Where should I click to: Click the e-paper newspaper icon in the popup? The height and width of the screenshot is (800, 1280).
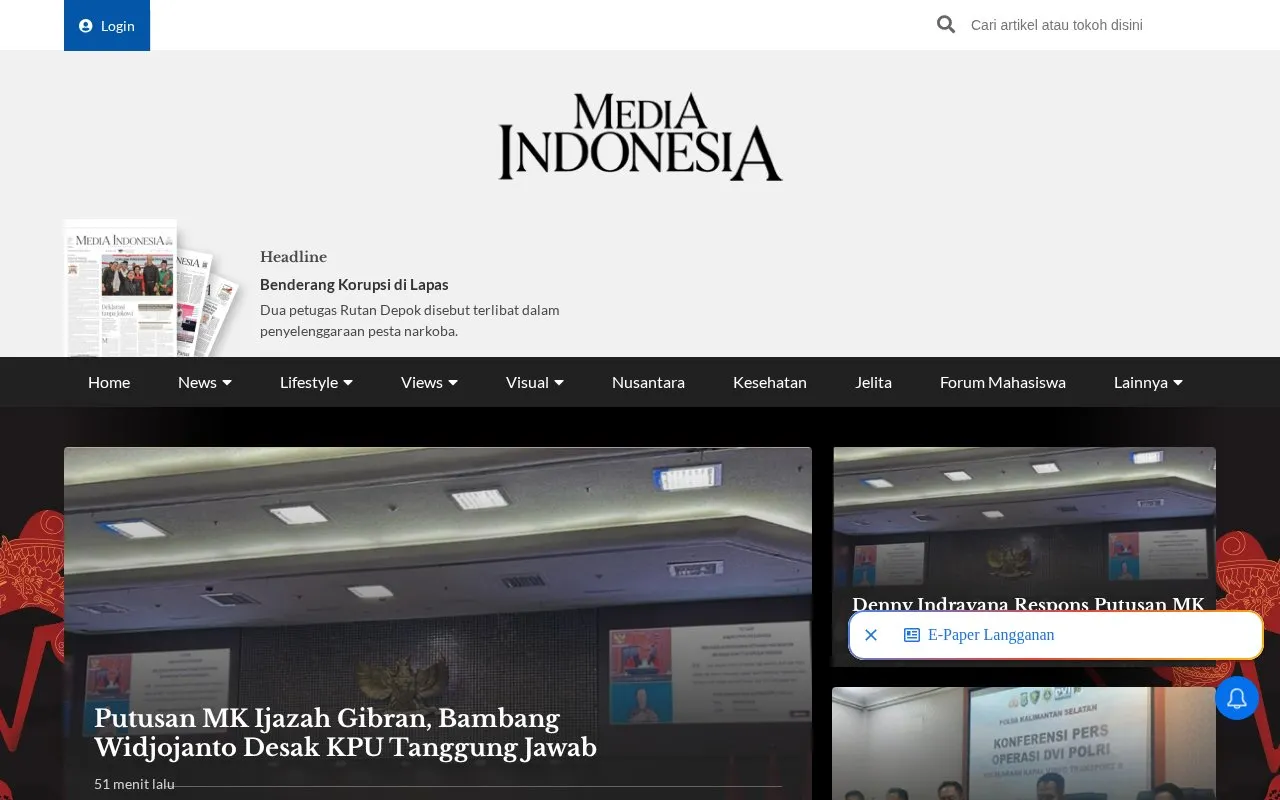point(912,635)
